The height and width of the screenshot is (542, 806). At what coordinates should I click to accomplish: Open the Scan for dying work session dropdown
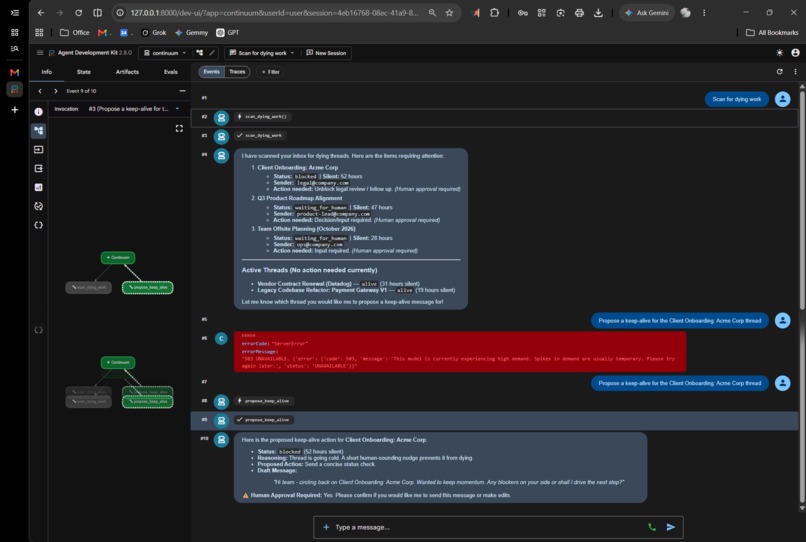pyautogui.click(x=262, y=52)
